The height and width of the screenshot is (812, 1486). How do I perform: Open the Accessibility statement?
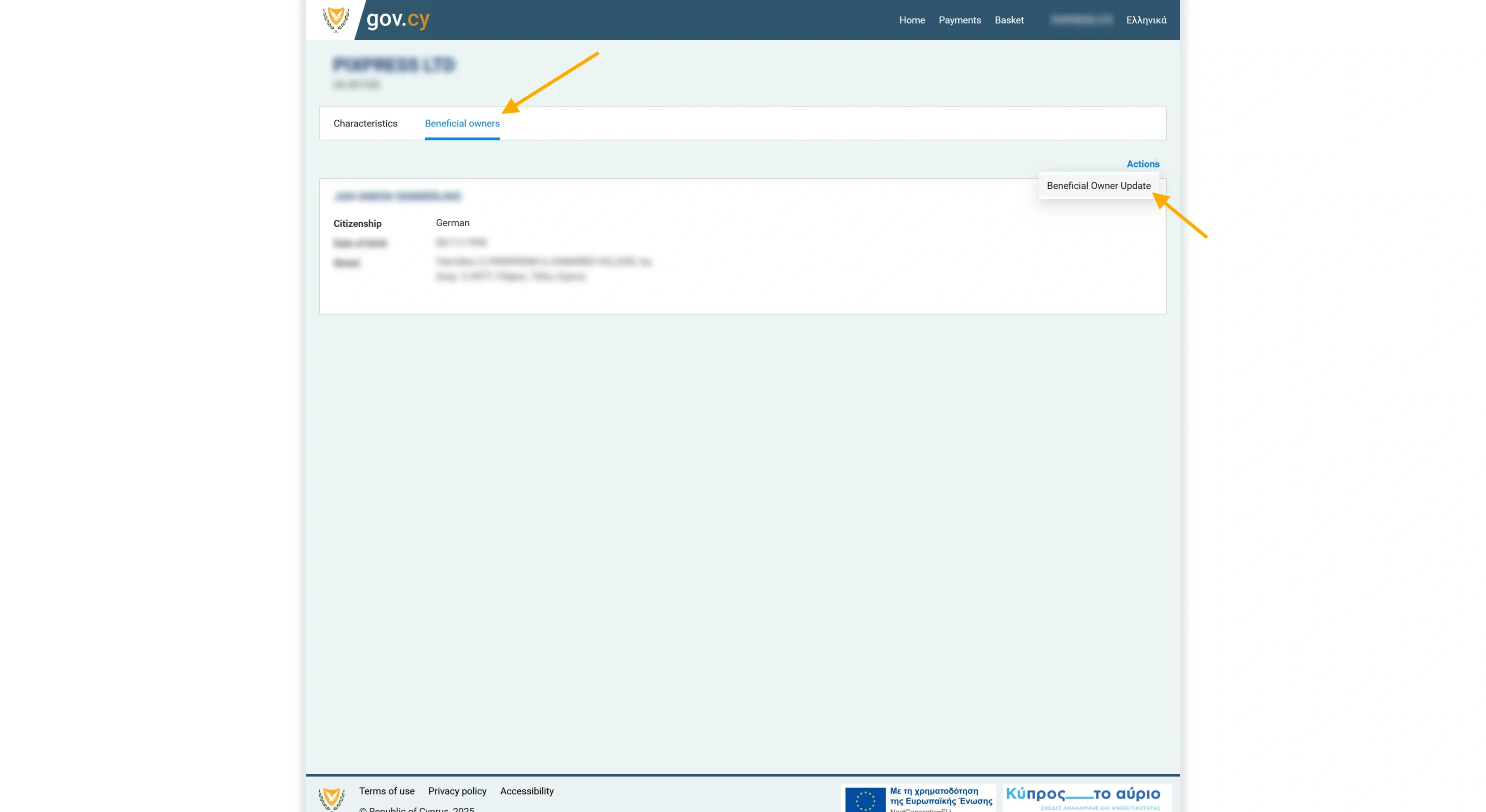click(527, 791)
